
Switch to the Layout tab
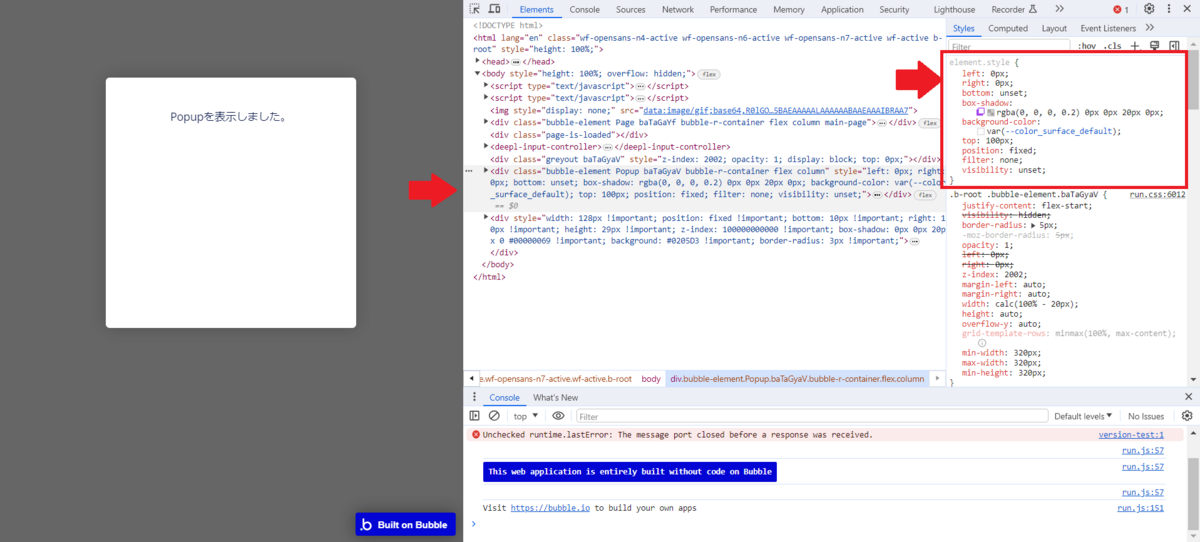pos(1055,28)
